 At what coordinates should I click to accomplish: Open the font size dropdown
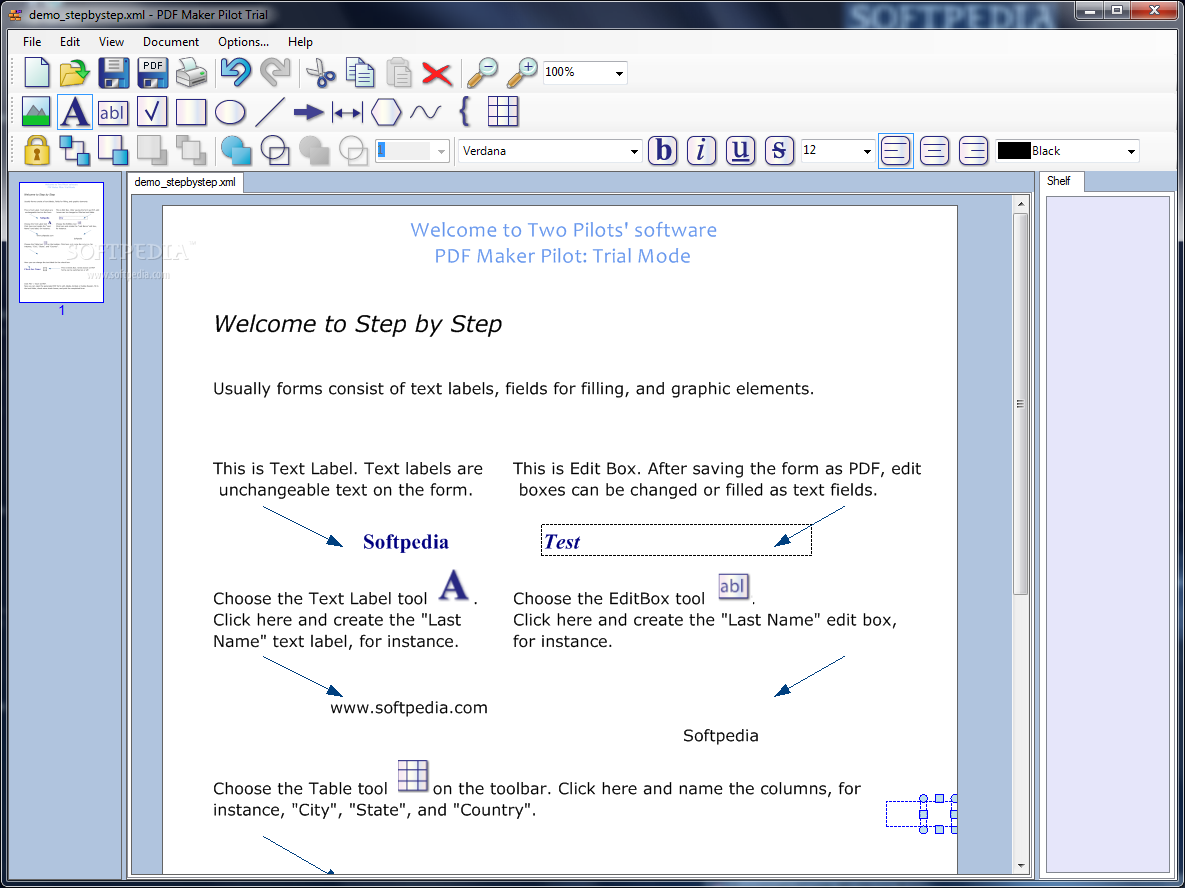pos(867,151)
